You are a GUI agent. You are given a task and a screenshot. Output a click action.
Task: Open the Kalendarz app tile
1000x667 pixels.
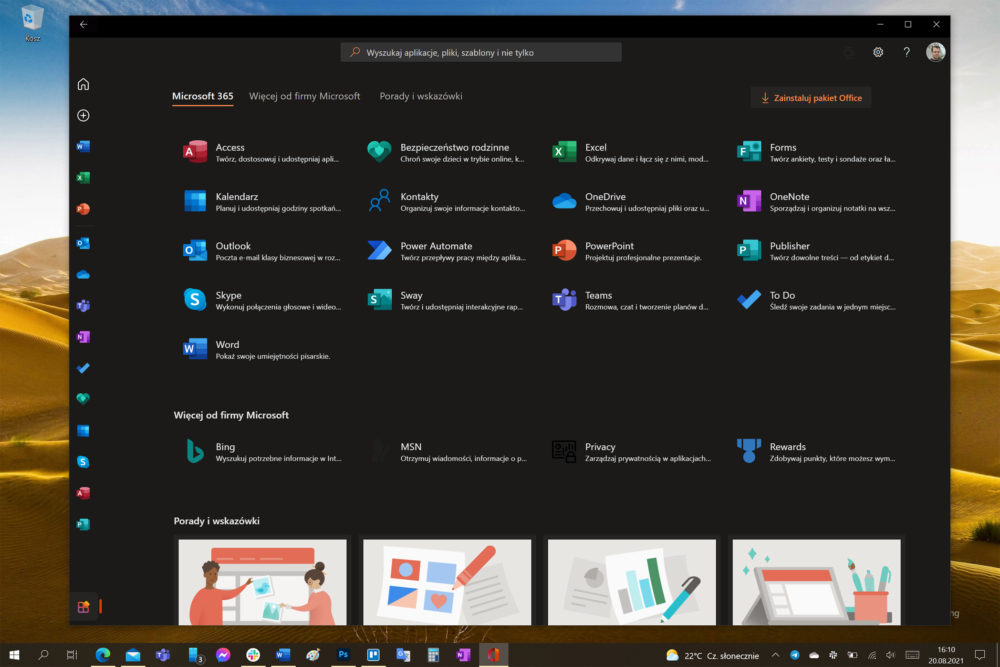click(261, 202)
